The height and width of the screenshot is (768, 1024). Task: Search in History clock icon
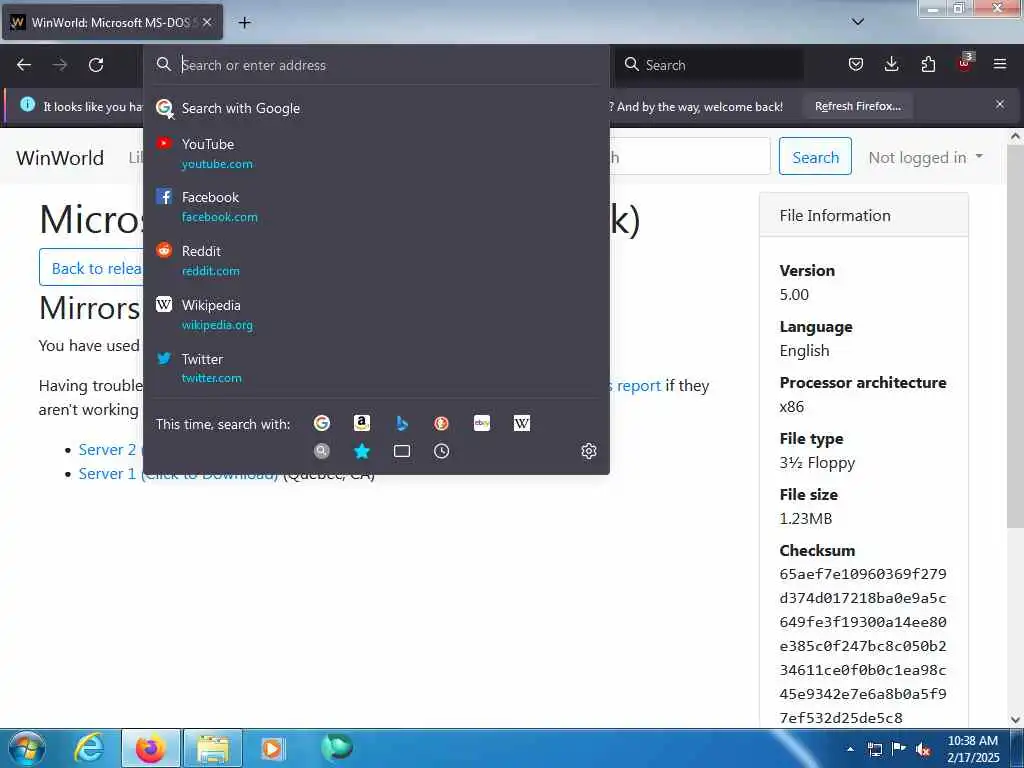441,451
